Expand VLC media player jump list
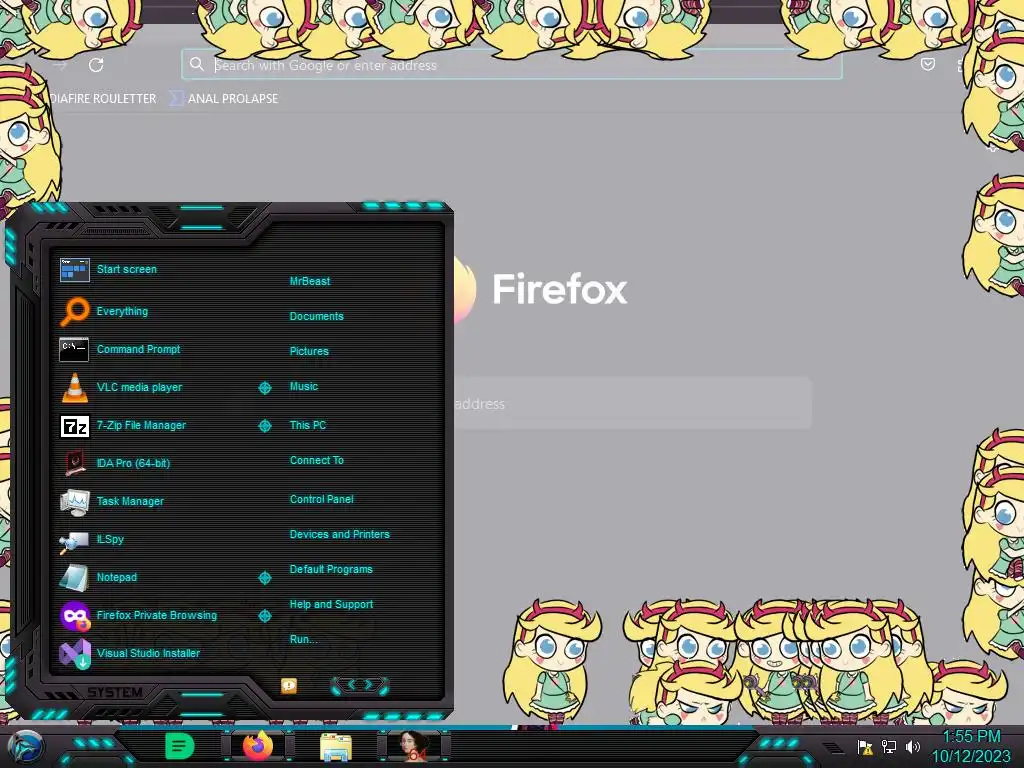Screen dimensions: 1024x768 coord(264,388)
